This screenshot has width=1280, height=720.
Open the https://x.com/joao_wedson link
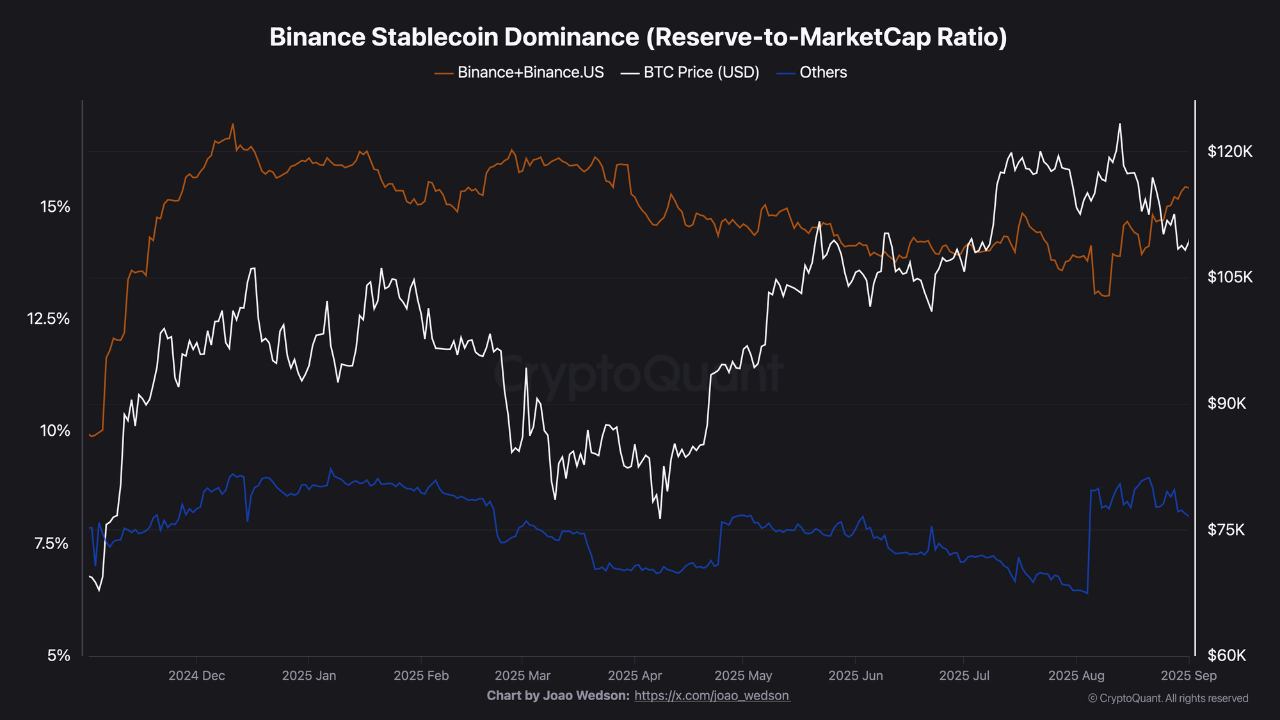tap(713, 695)
